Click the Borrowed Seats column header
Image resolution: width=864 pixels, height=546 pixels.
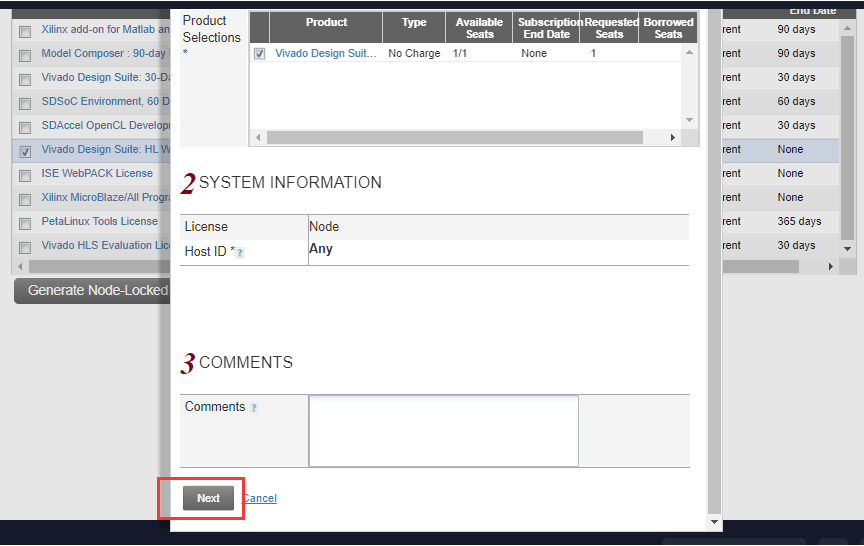coord(668,28)
